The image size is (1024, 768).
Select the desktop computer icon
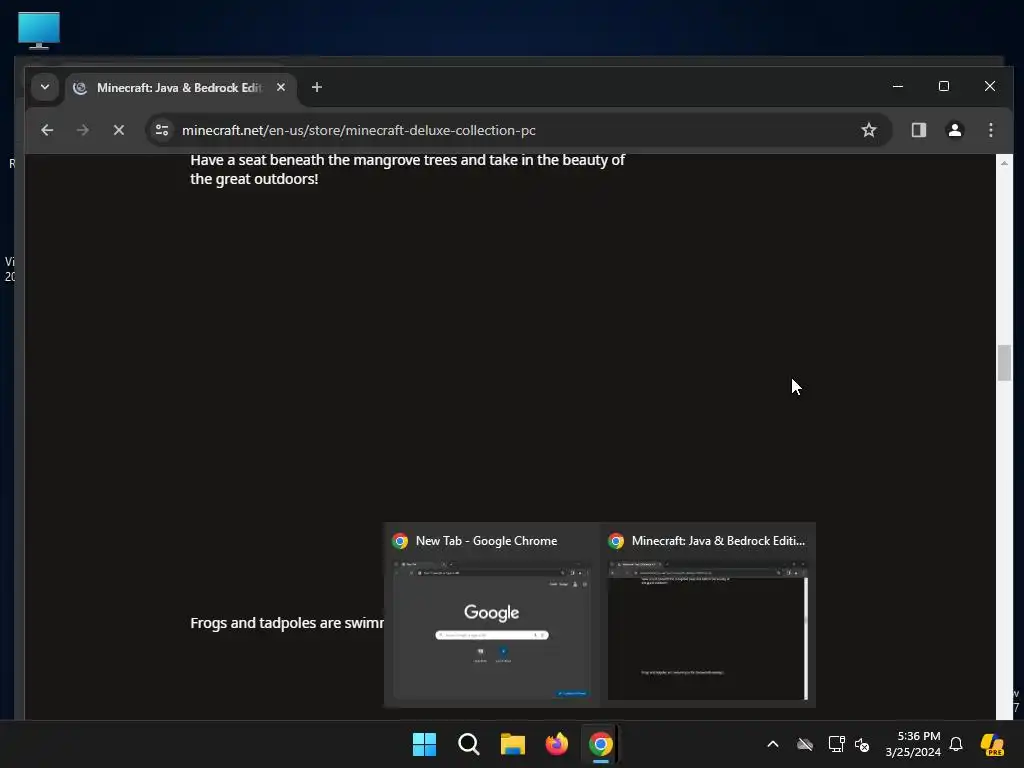39,30
